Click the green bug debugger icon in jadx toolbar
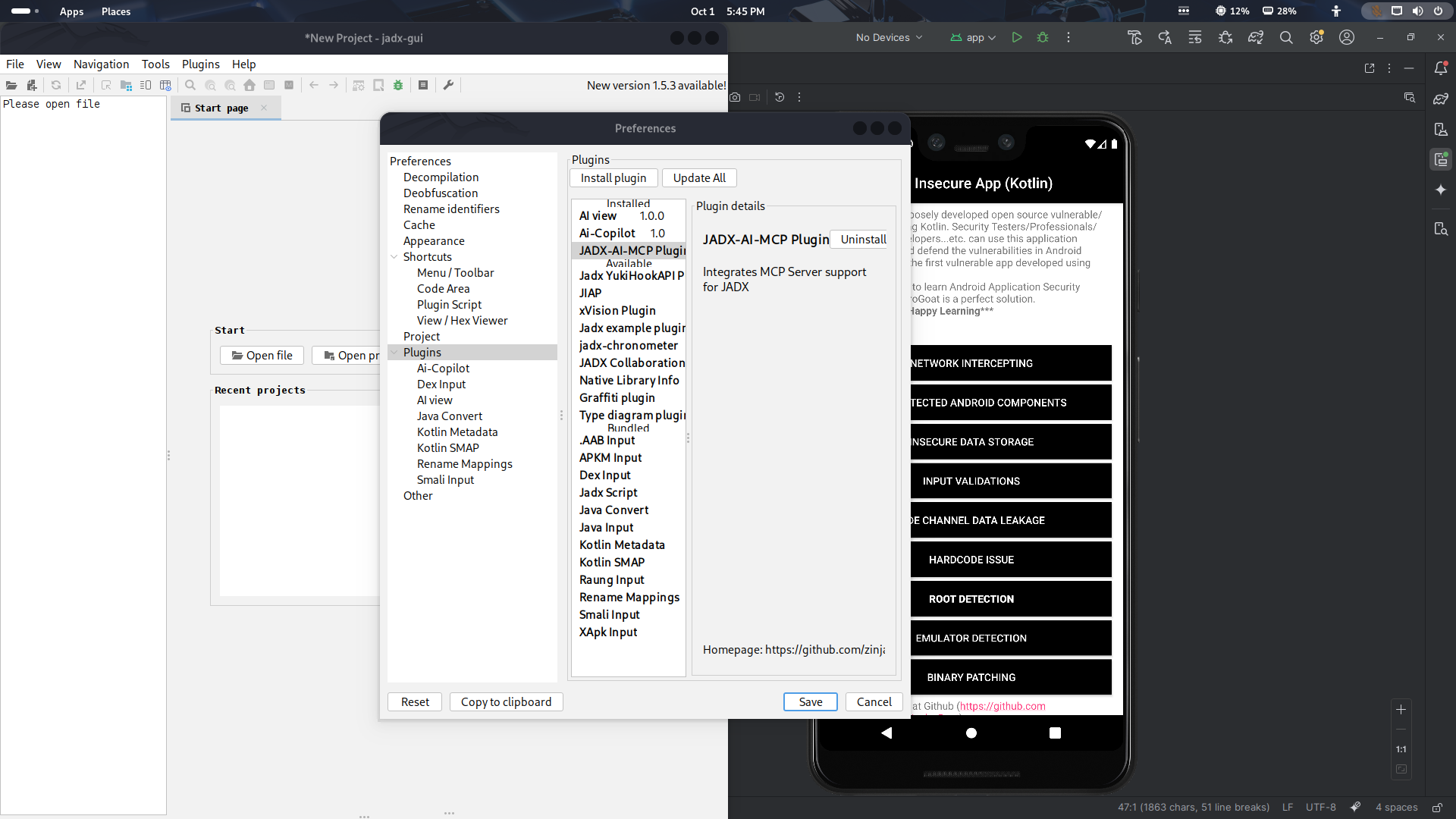This screenshot has height=819, width=1456. [398, 86]
